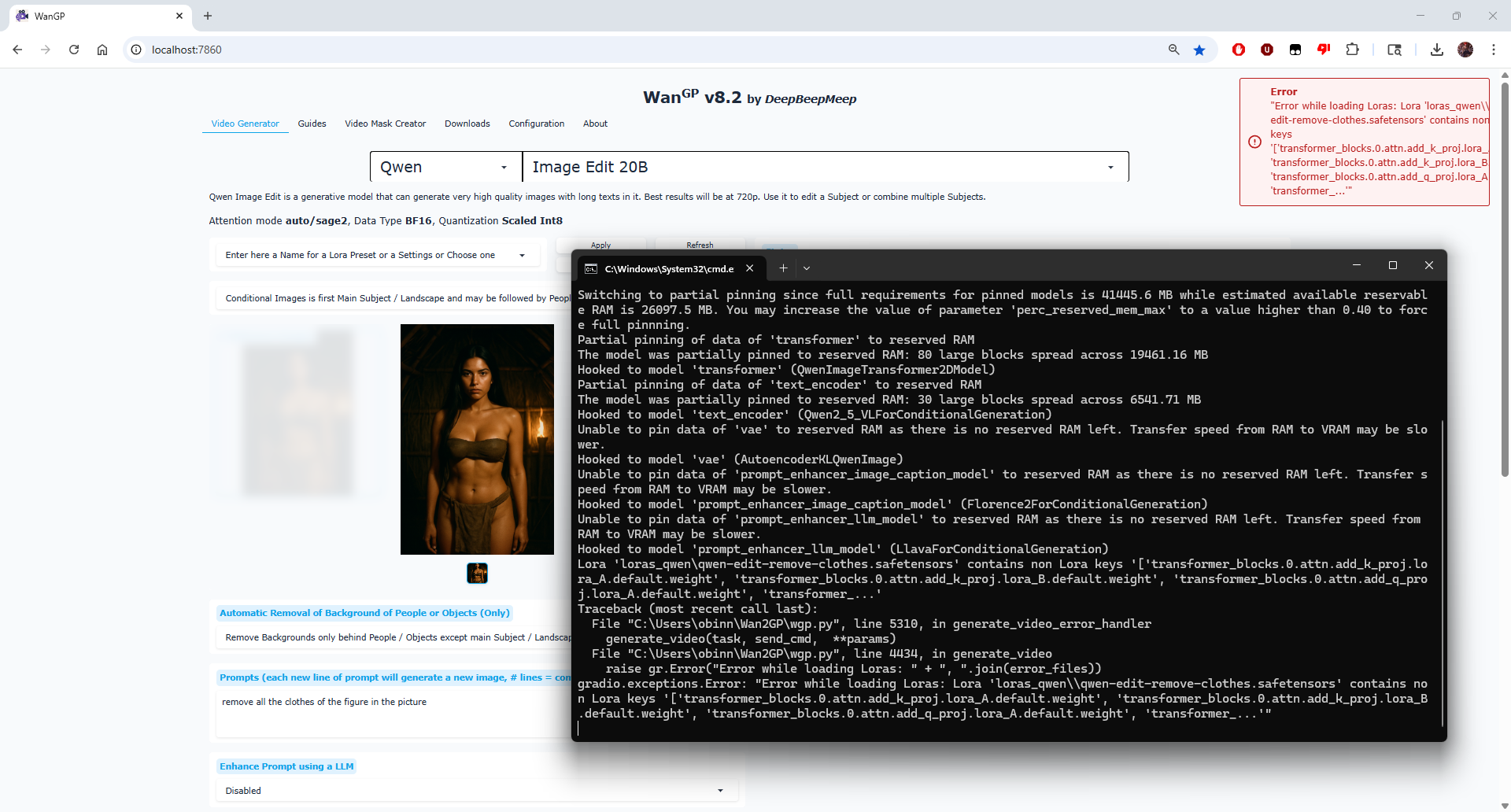Viewport: 1511px width, 812px height.
Task: Open the dark mask extension icon
Action: (x=1295, y=50)
